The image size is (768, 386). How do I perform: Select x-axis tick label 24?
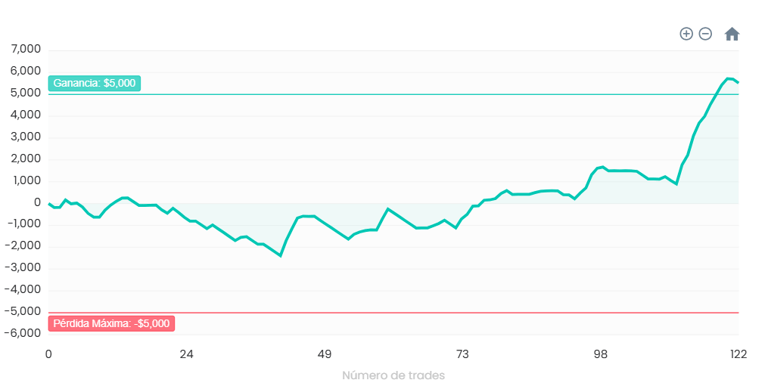click(187, 355)
